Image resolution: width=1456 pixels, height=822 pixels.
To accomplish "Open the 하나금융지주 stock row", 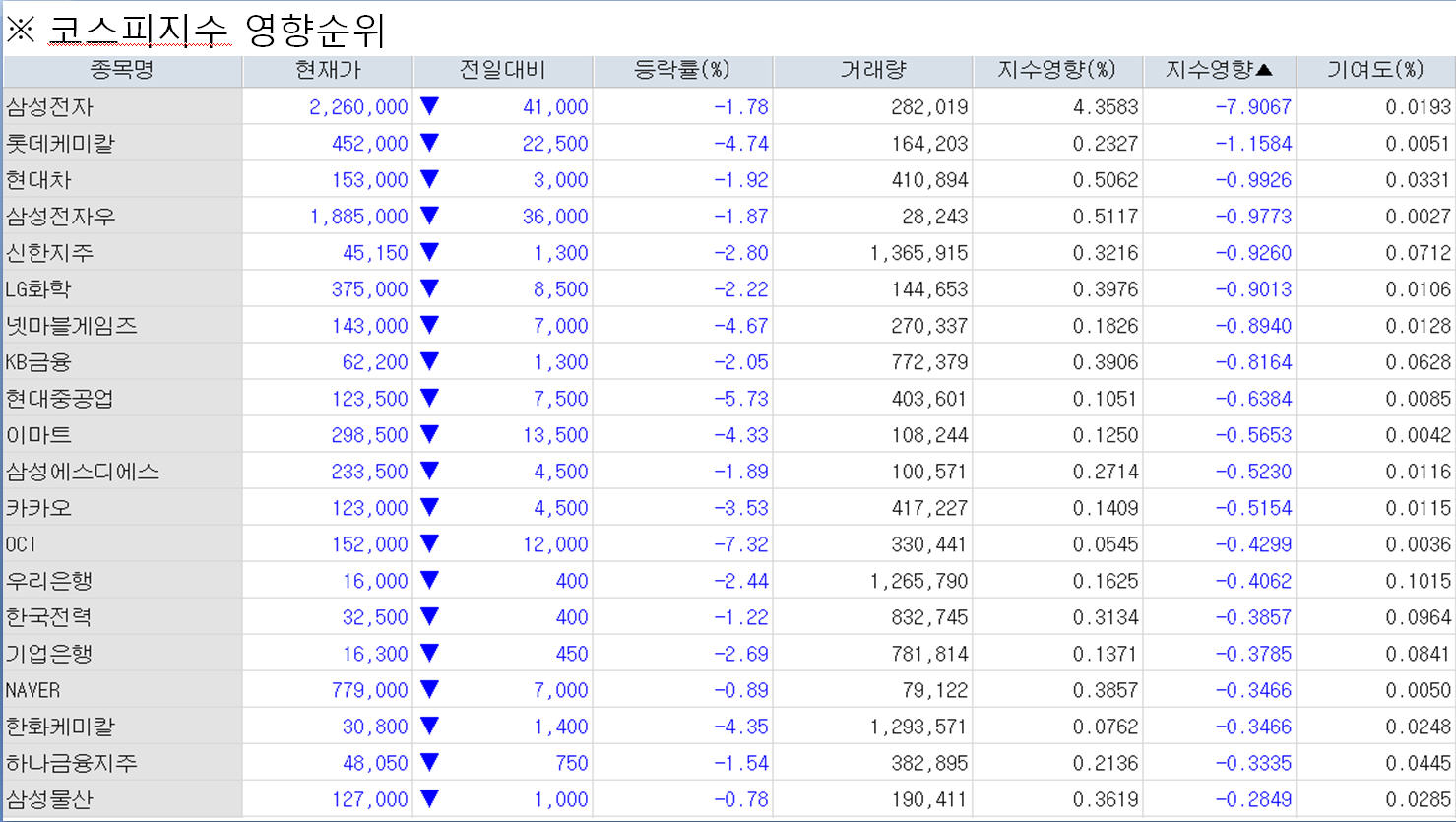I will [x=72, y=763].
